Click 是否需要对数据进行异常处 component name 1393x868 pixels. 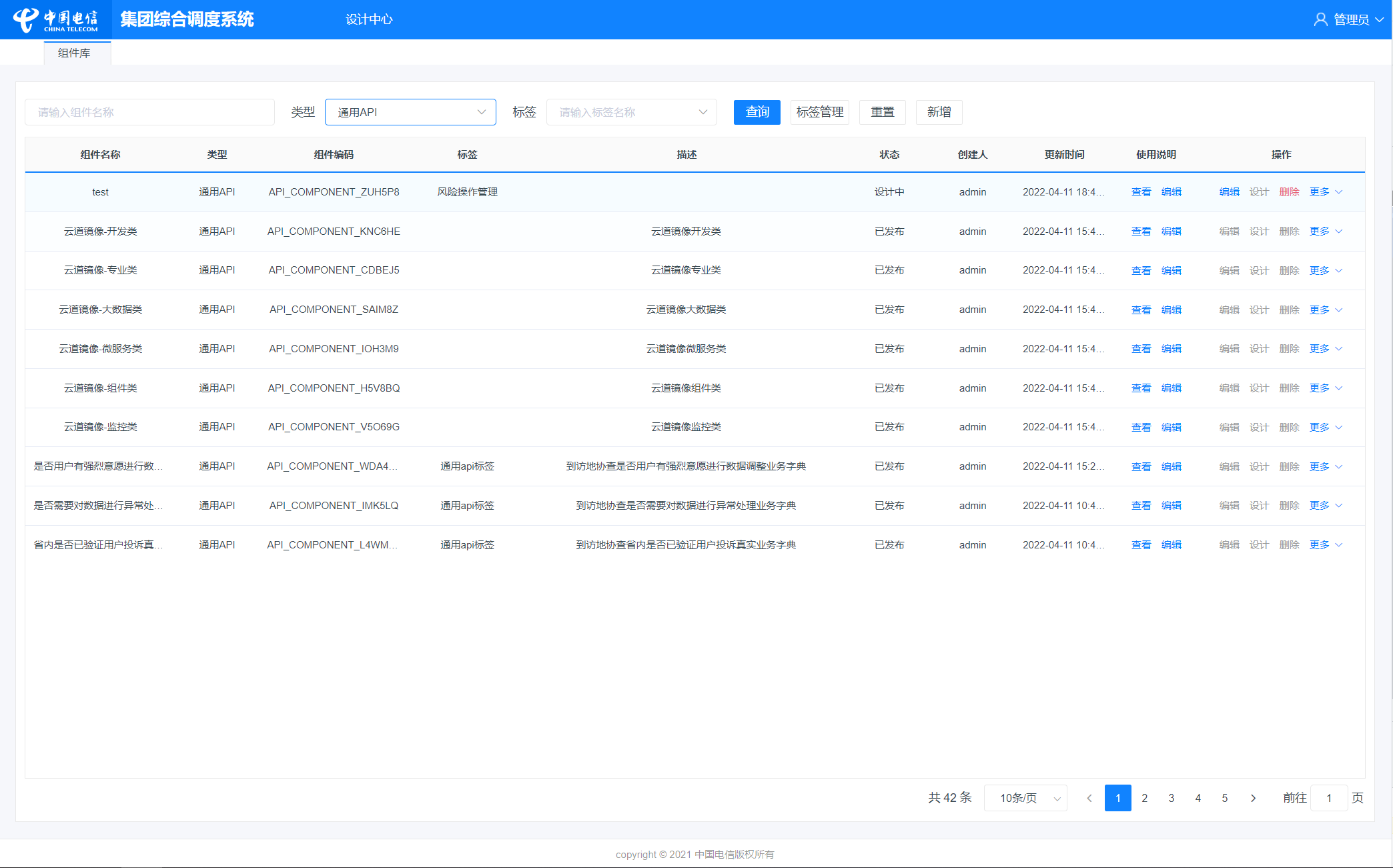coord(98,506)
